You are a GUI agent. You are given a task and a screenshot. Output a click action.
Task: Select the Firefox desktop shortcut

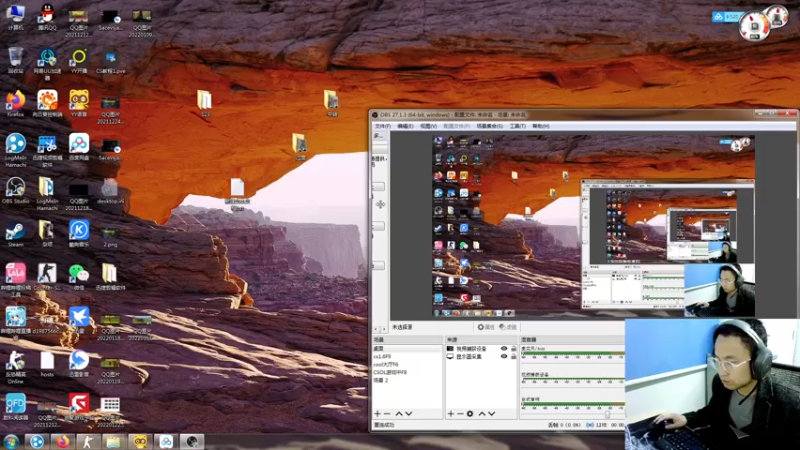[x=15, y=104]
